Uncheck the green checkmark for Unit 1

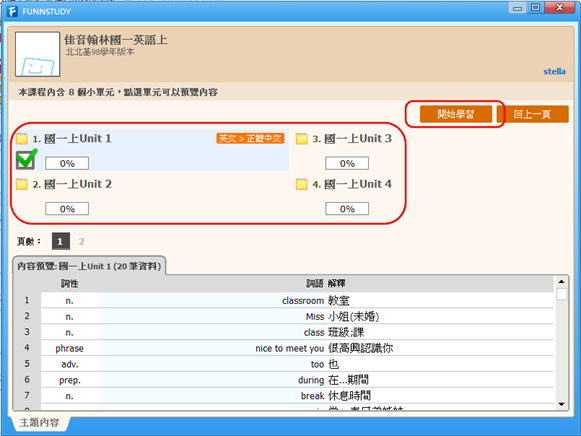(26, 159)
